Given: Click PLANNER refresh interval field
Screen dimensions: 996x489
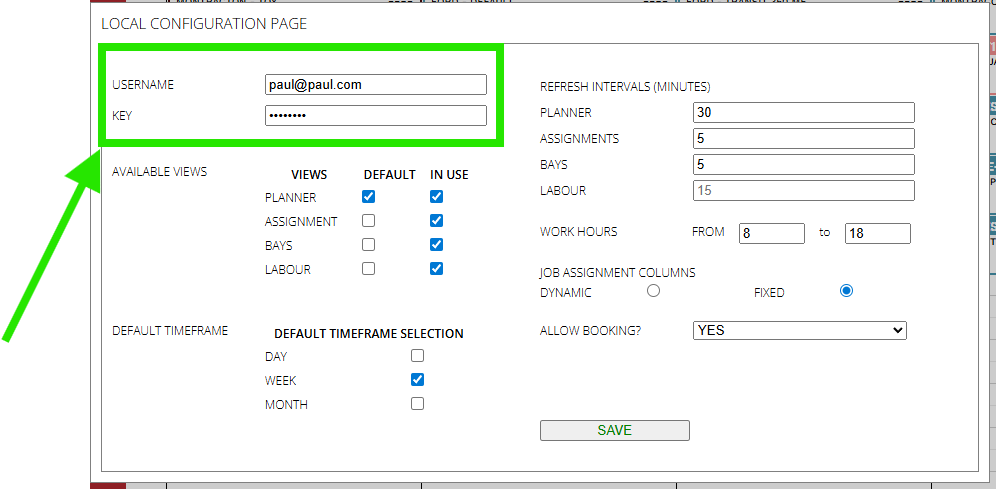Looking at the screenshot, I should [x=804, y=112].
